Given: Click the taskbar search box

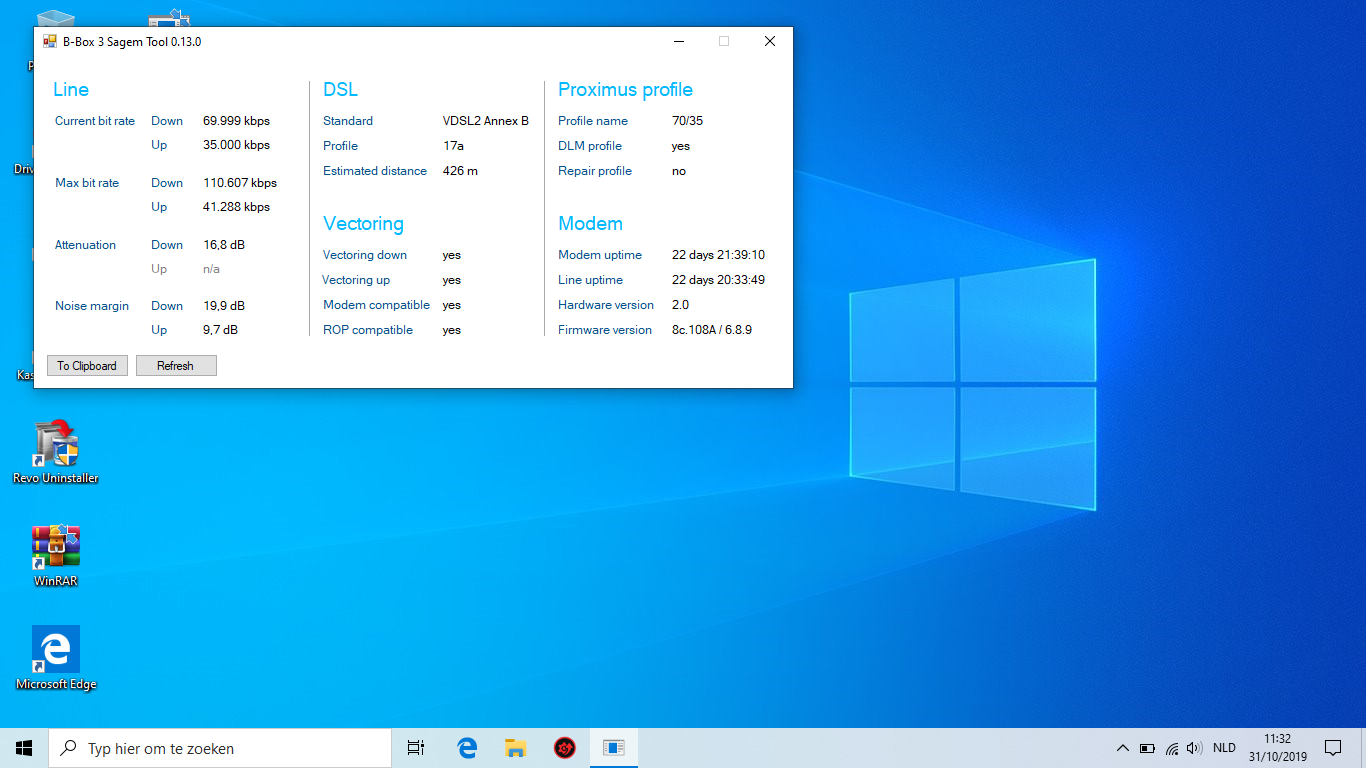Looking at the screenshot, I should coord(220,748).
